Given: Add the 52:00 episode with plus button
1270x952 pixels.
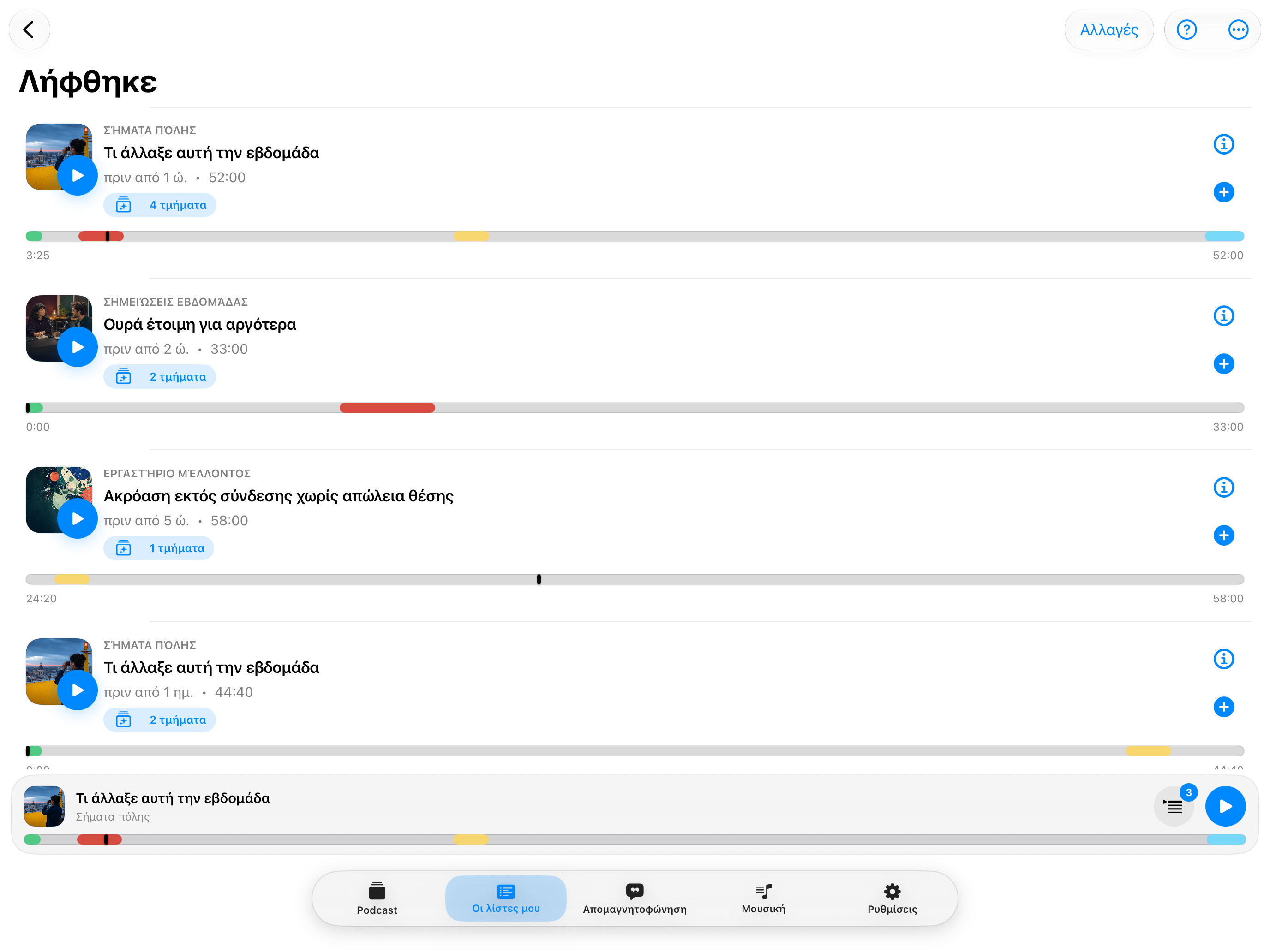Looking at the screenshot, I should (x=1223, y=192).
